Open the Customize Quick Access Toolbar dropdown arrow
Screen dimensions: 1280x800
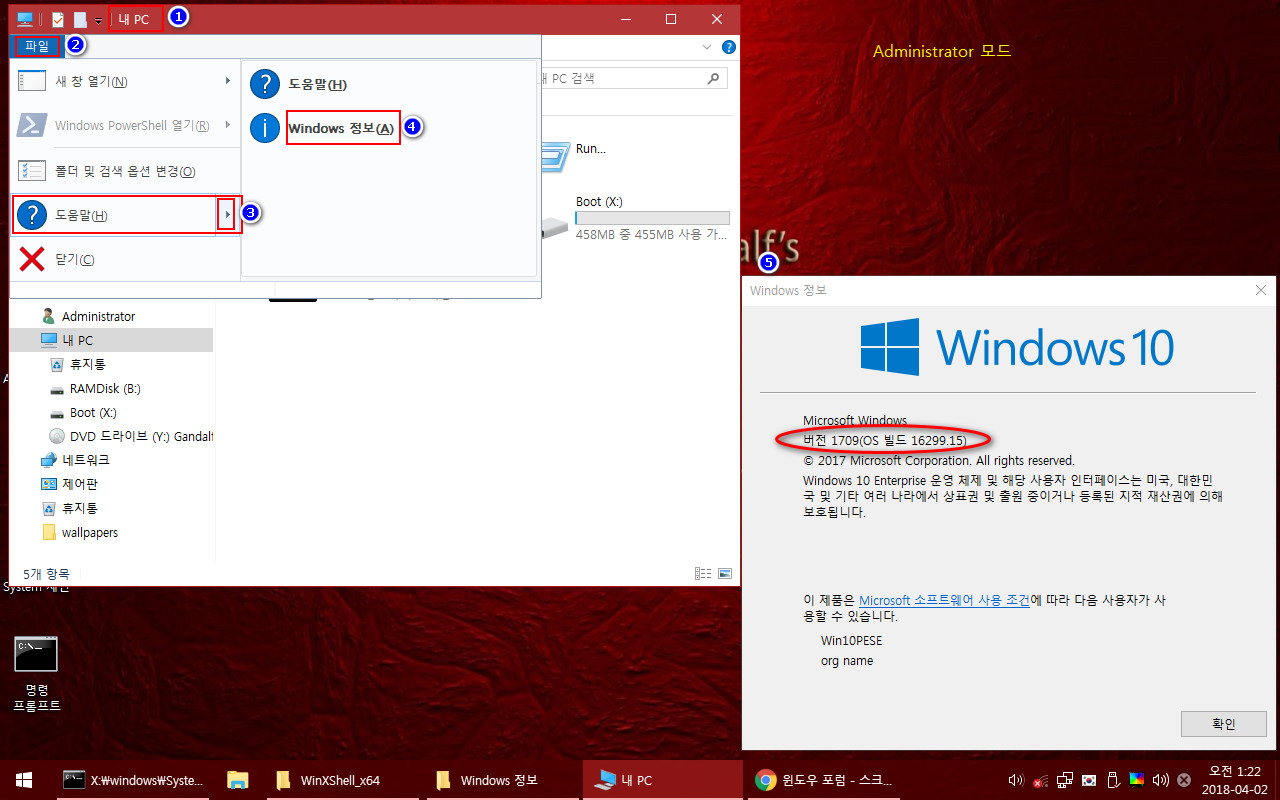(x=98, y=21)
